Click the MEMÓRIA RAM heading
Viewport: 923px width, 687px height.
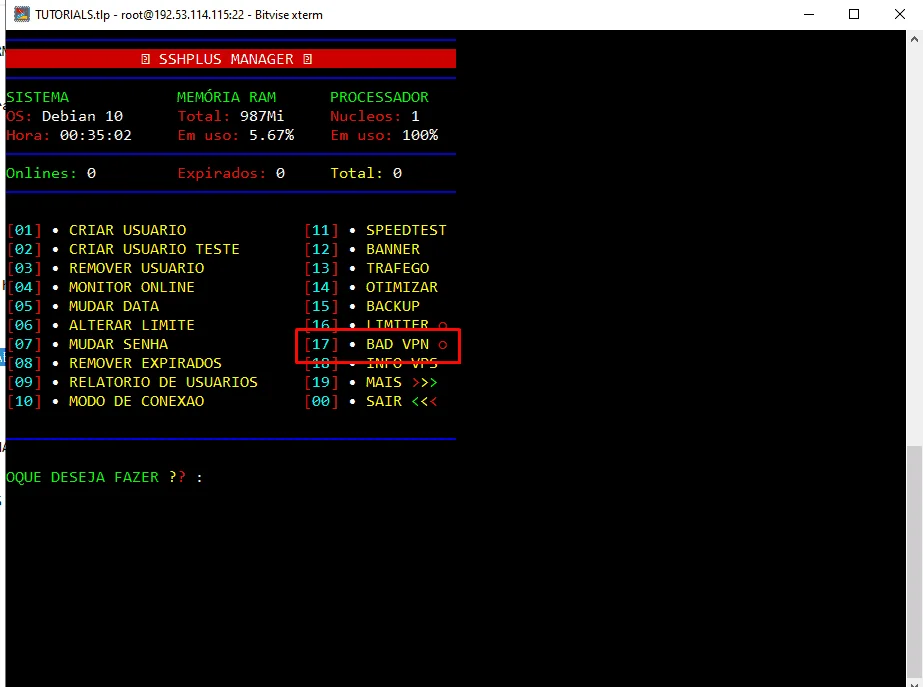(227, 97)
